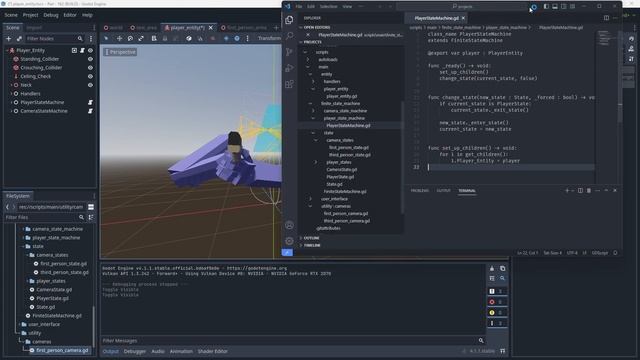Select the Rotate mode tool in viewport toolbar

coord(130,38)
